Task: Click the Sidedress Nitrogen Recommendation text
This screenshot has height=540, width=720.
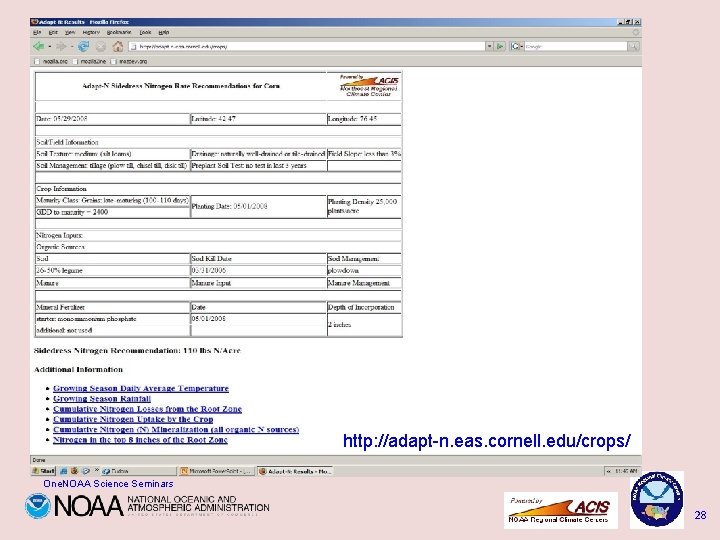Action: [x=137, y=350]
